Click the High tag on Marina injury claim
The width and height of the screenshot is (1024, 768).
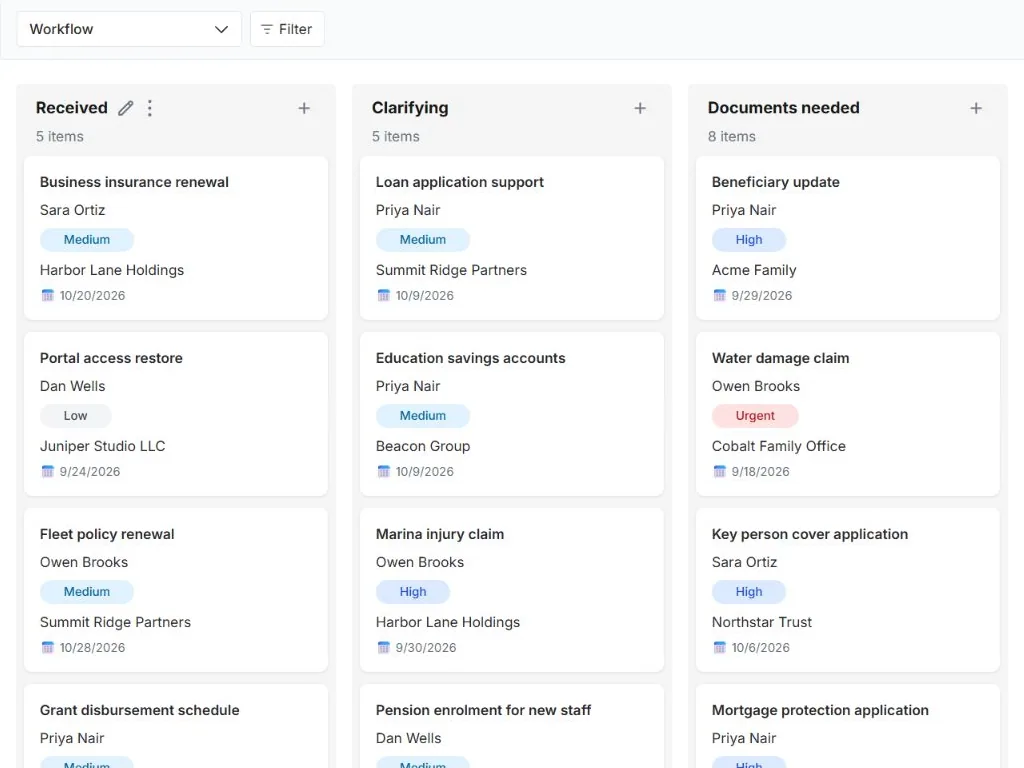coord(413,592)
